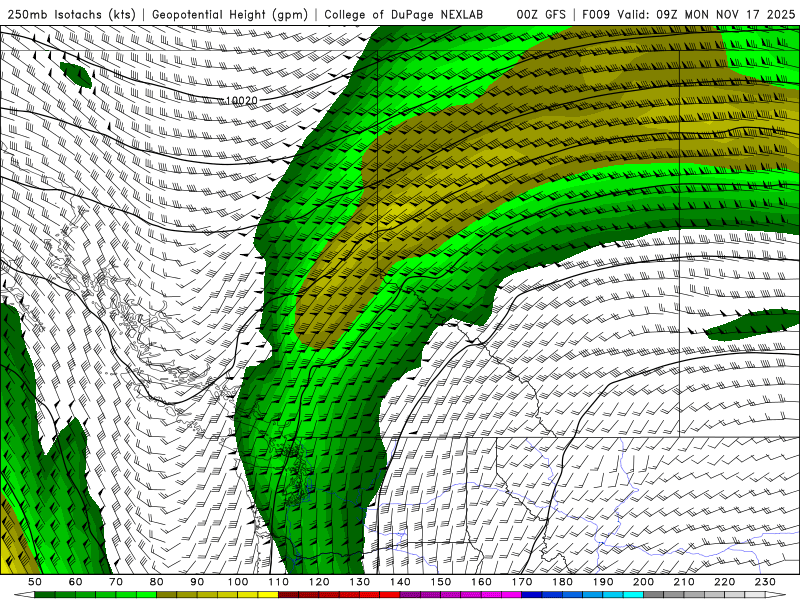Select the brightest green swatch just before 80
This screenshot has height=600, width=800.
146,594
